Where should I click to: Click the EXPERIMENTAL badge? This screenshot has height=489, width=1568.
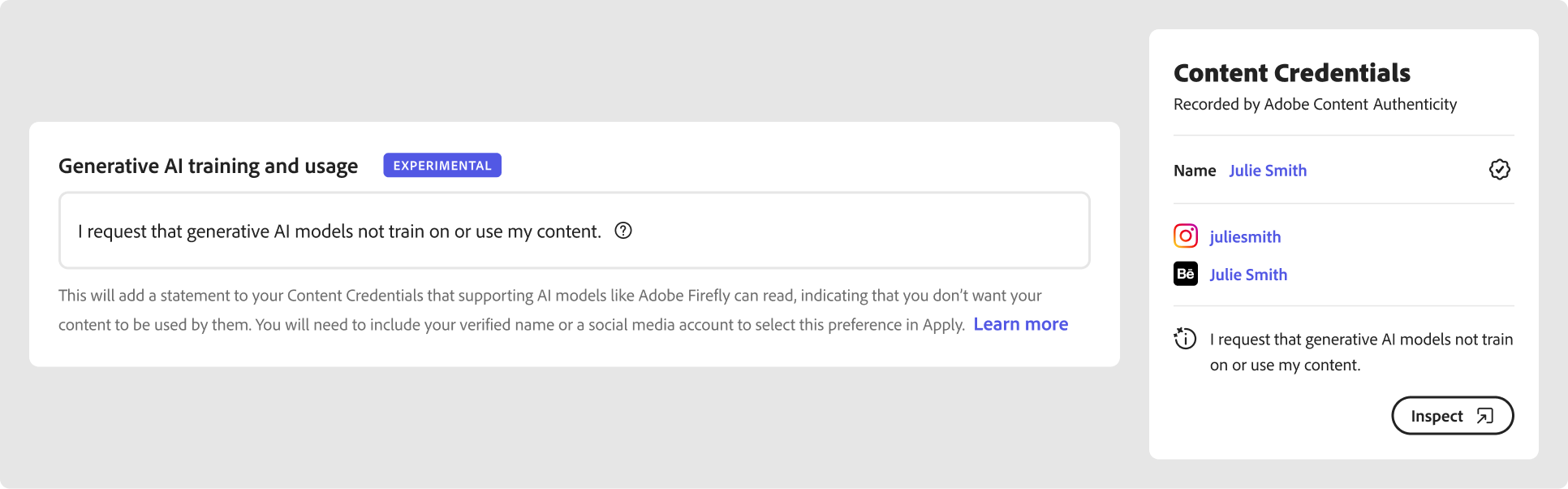click(x=442, y=165)
